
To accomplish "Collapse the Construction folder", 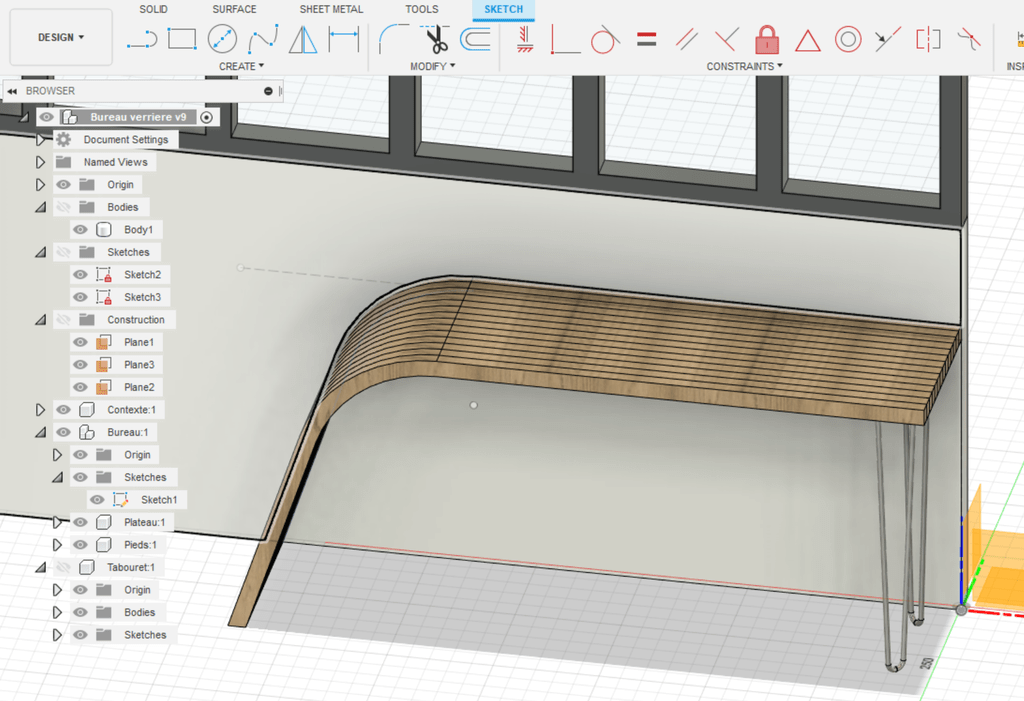I will pos(40,319).
